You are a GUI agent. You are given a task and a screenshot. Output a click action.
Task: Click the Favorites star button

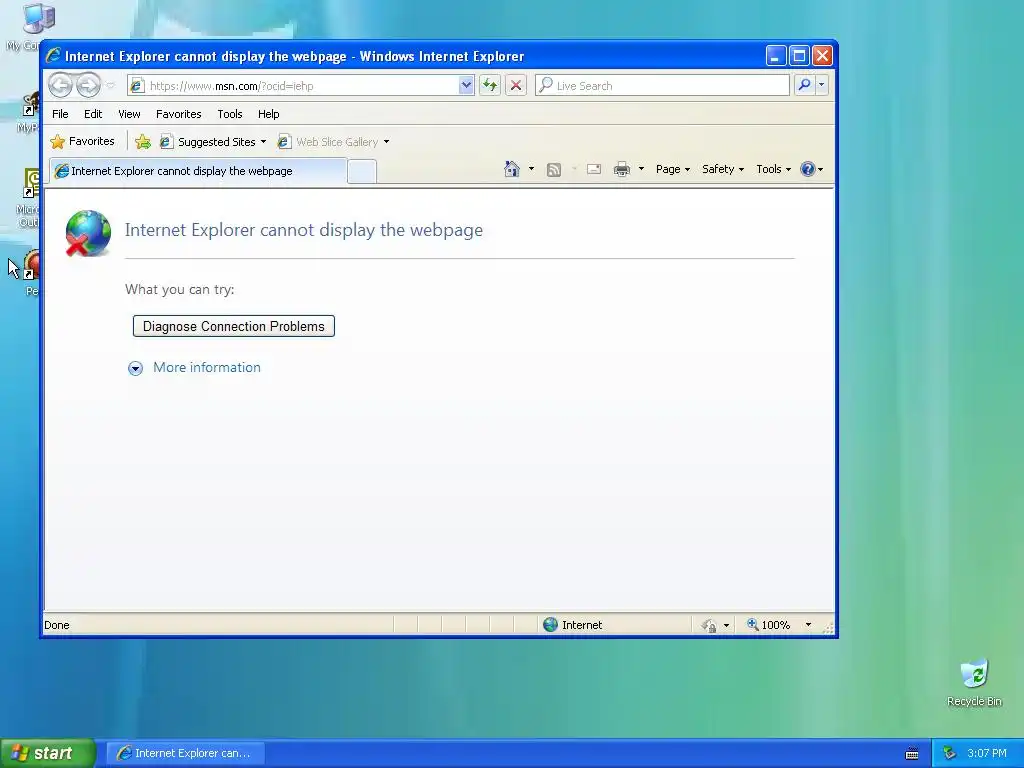[x=82, y=141]
